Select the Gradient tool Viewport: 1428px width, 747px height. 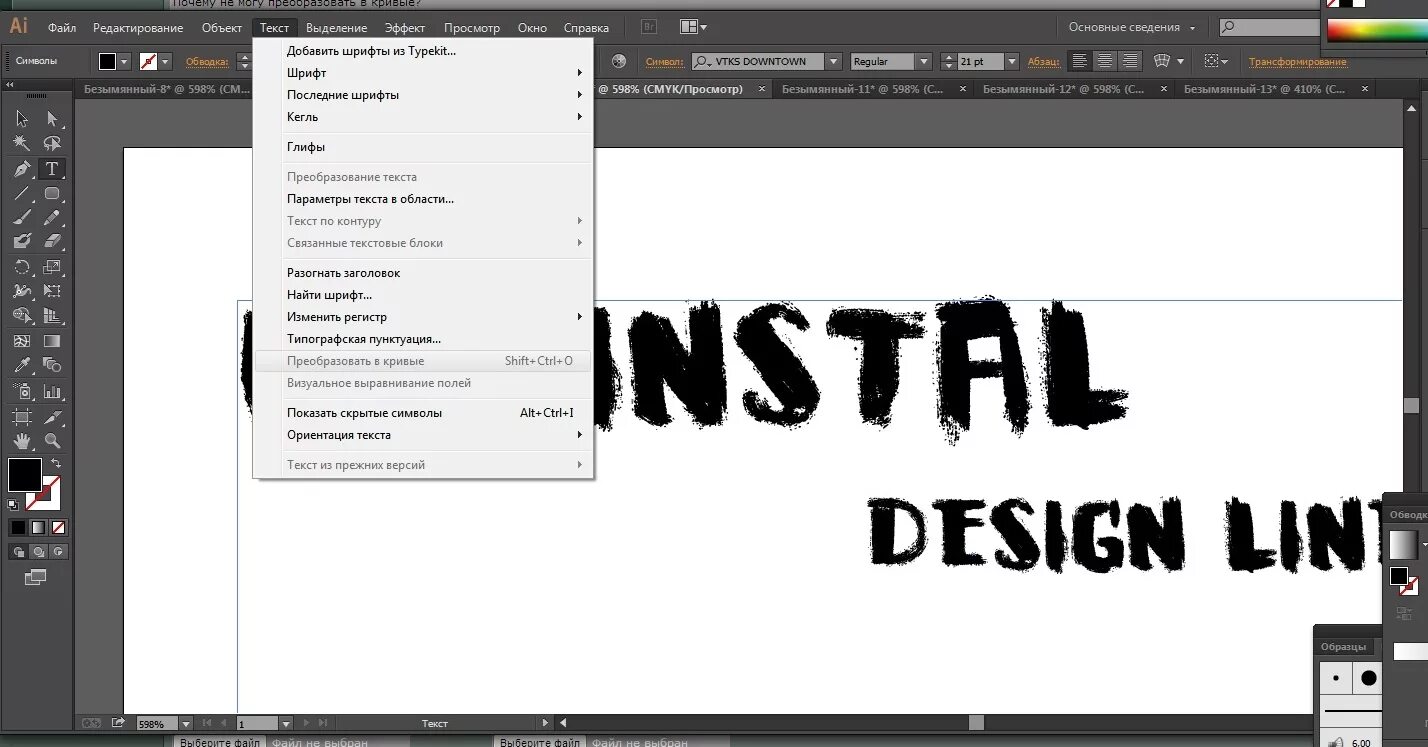53,341
